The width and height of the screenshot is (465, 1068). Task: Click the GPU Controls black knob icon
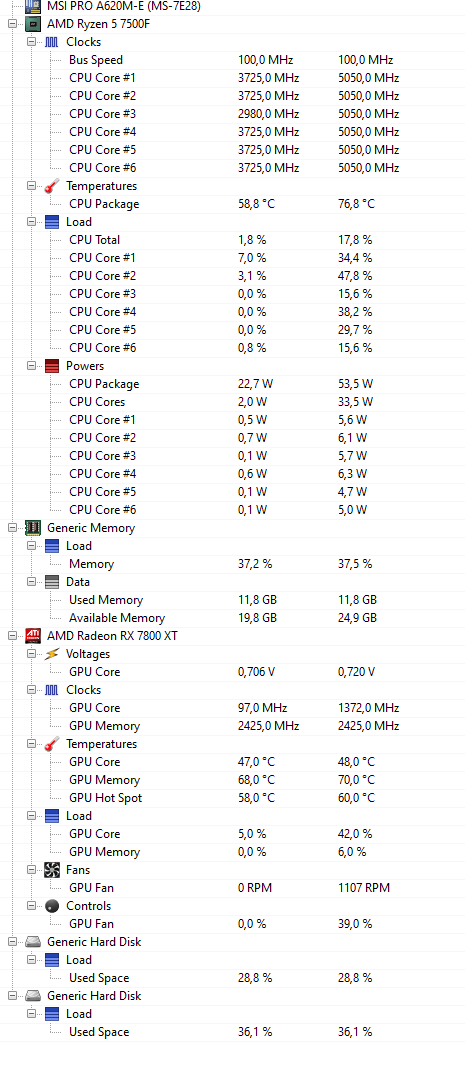(52, 906)
